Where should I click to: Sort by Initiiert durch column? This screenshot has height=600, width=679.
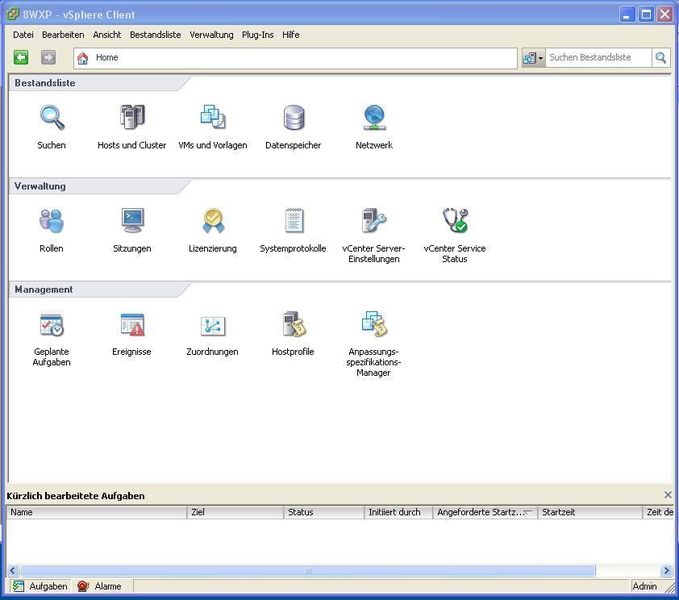(x=398, y=512)
